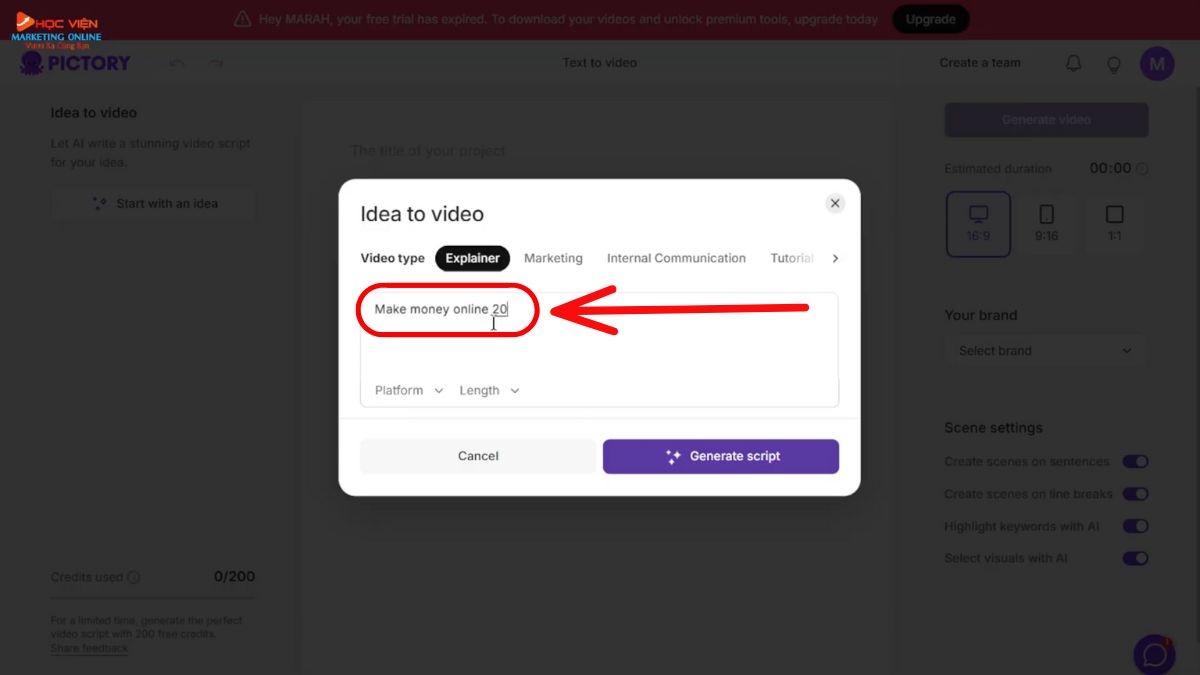
Task: Disable Highlight keywords with AI switch
Action: click(x=1135, y=526)
